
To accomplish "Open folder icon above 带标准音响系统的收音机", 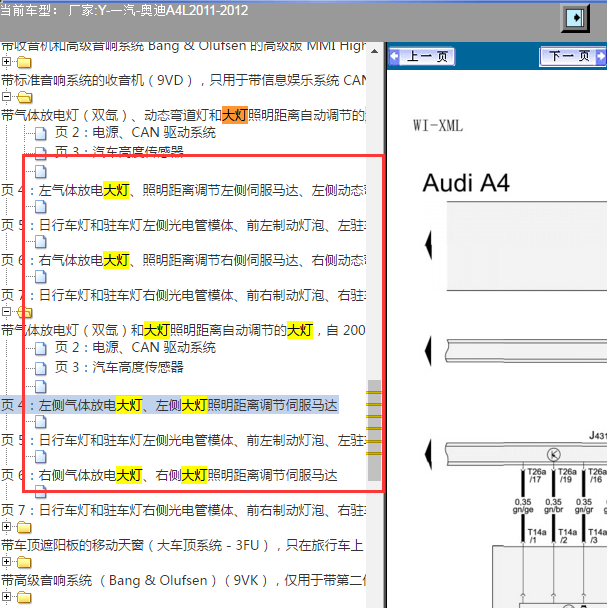I will tap(24, 62).
